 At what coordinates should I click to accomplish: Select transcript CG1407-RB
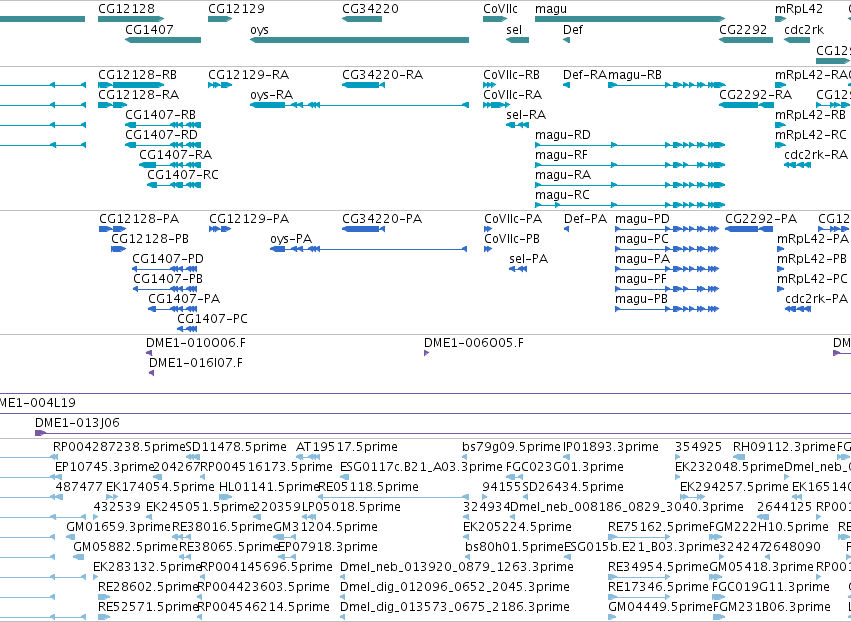click(161, 115)
